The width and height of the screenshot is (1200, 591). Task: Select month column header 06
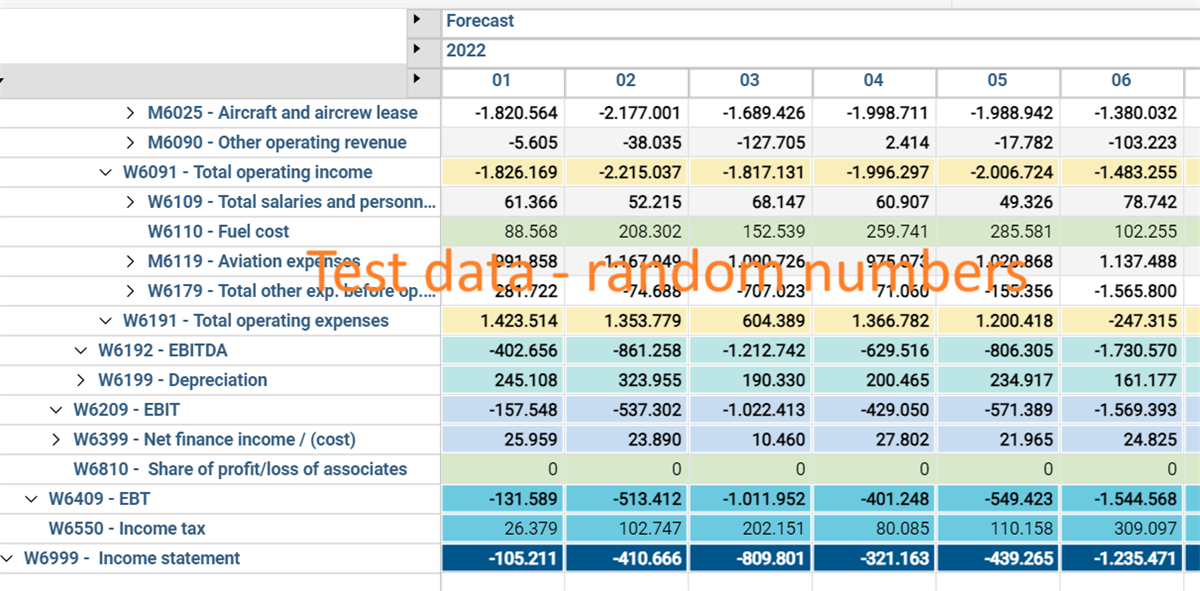pos(1121,80)
